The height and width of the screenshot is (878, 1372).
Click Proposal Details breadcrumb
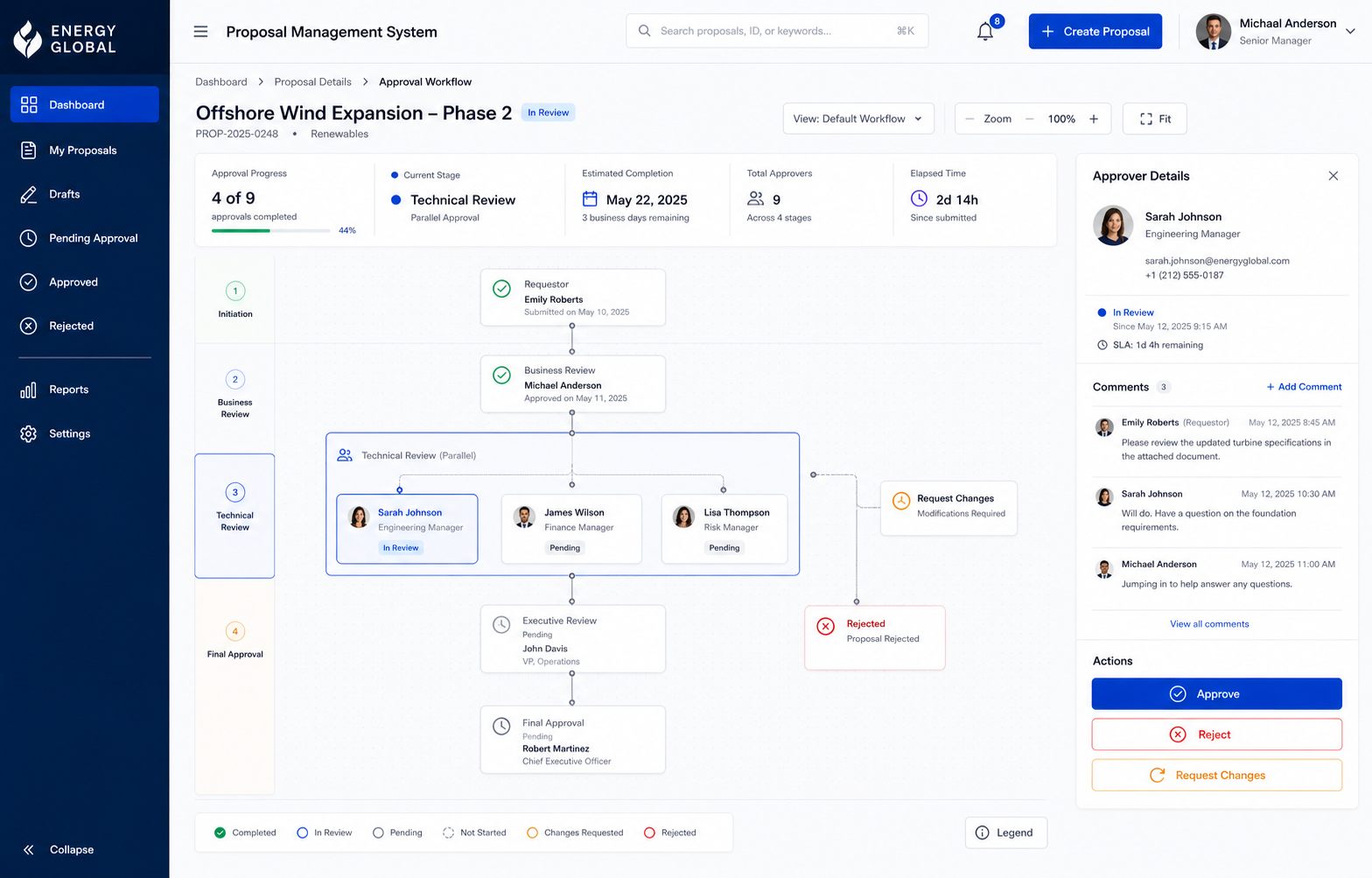tap(312, 82)
